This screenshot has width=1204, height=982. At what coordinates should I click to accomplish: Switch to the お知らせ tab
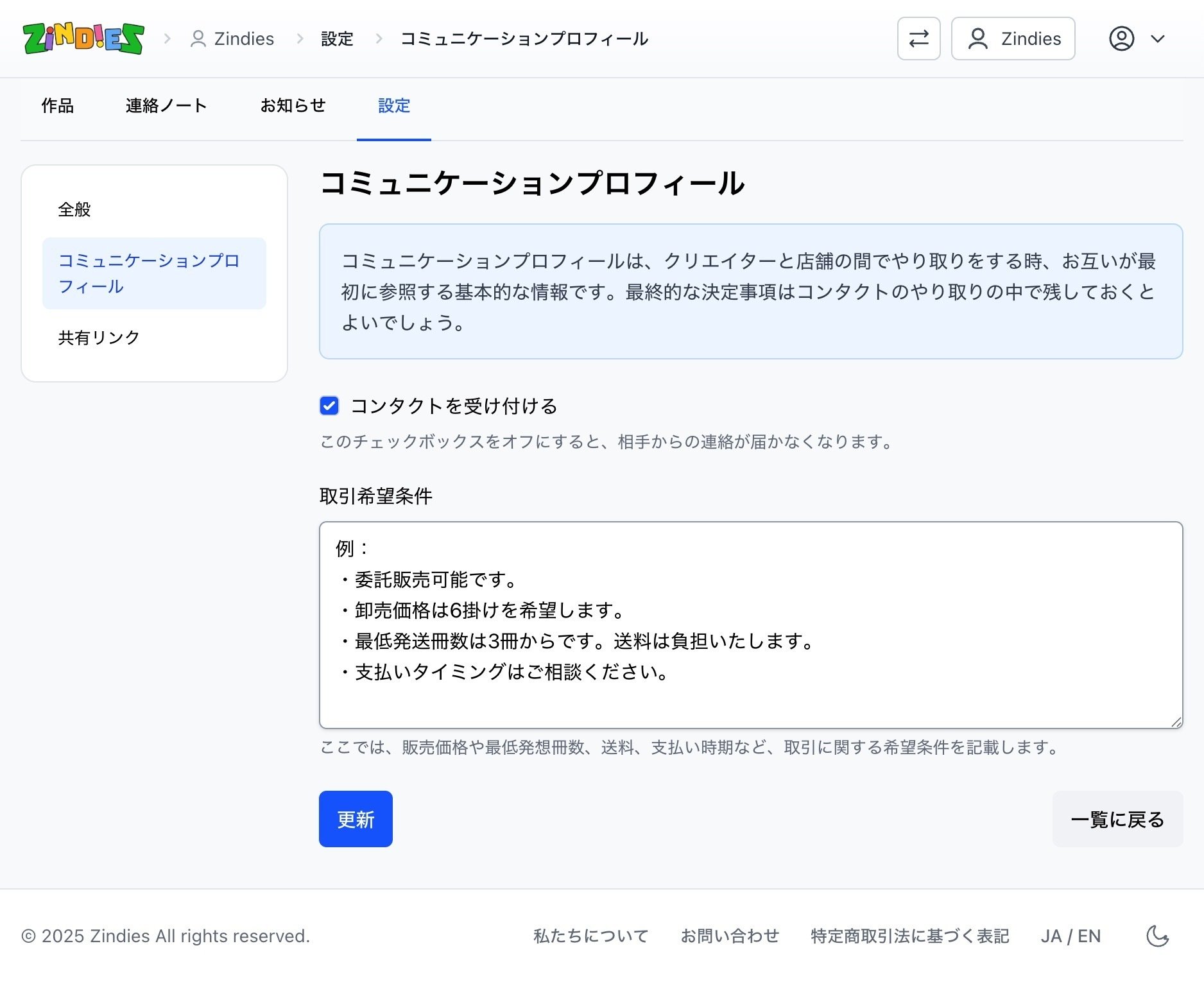[x=293, y=106]
